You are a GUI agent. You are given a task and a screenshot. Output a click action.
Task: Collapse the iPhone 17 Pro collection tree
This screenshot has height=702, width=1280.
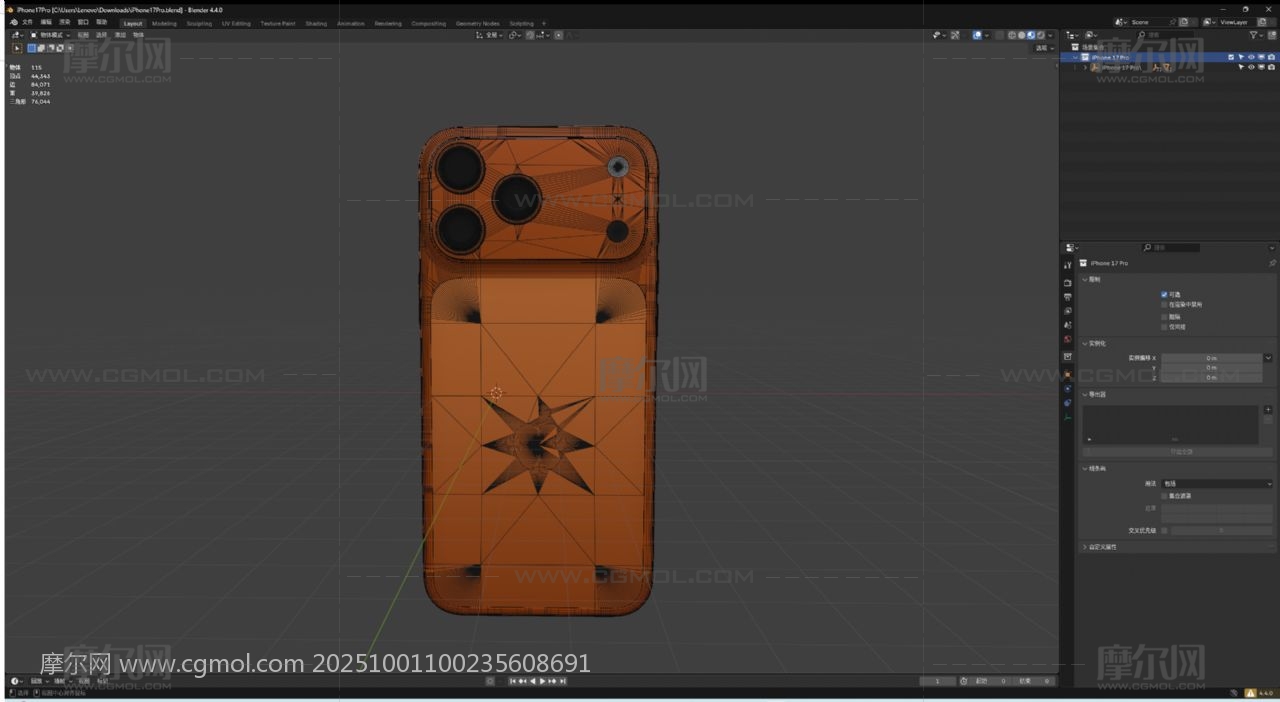[1075, 57]
